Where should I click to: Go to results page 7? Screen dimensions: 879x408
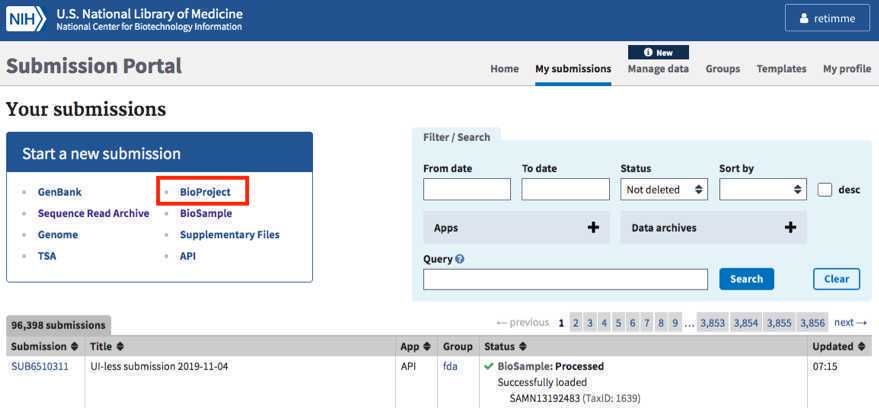click(x=646, y=323)
